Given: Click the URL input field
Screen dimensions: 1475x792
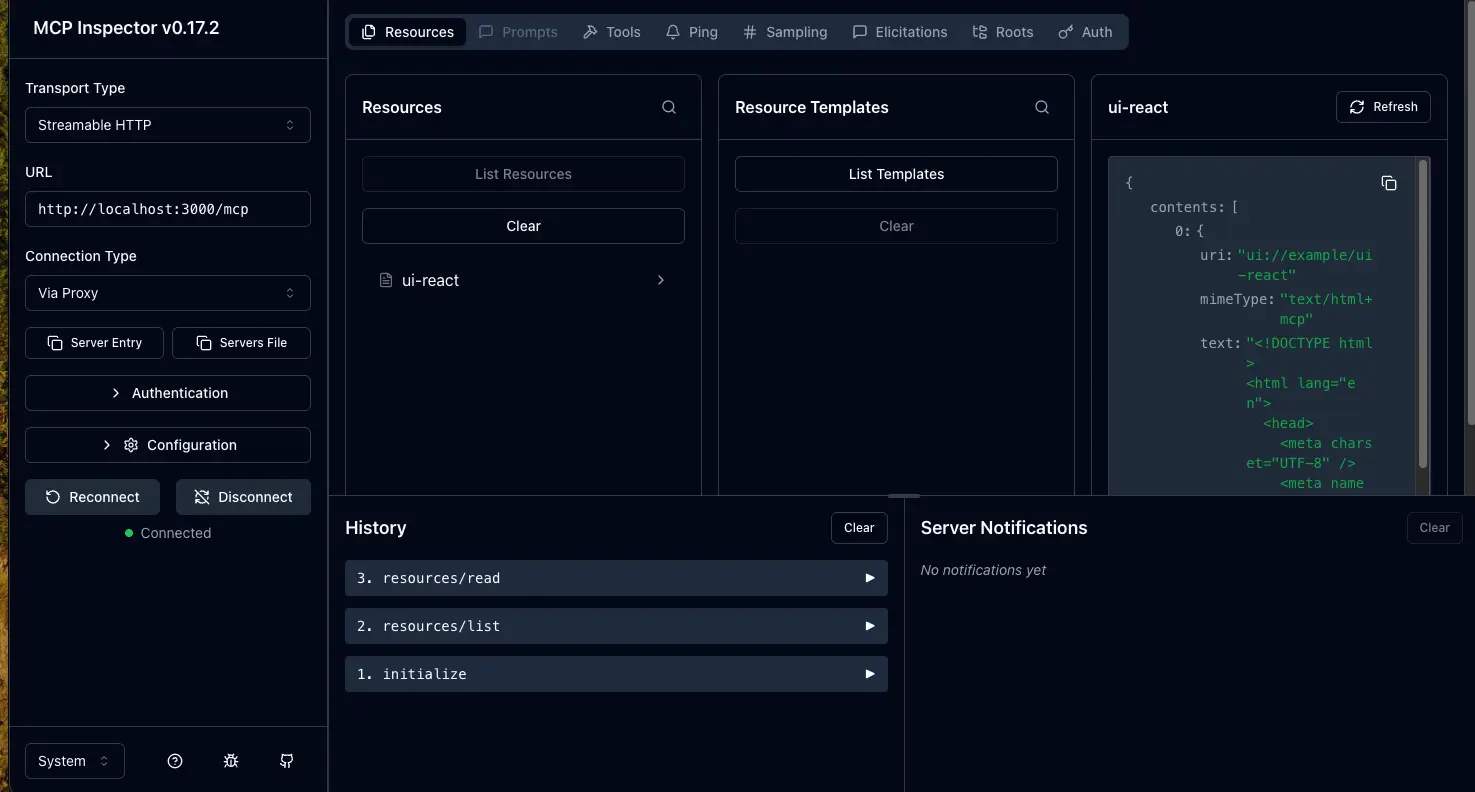Looking at the screenshot, I should (168, 209).
